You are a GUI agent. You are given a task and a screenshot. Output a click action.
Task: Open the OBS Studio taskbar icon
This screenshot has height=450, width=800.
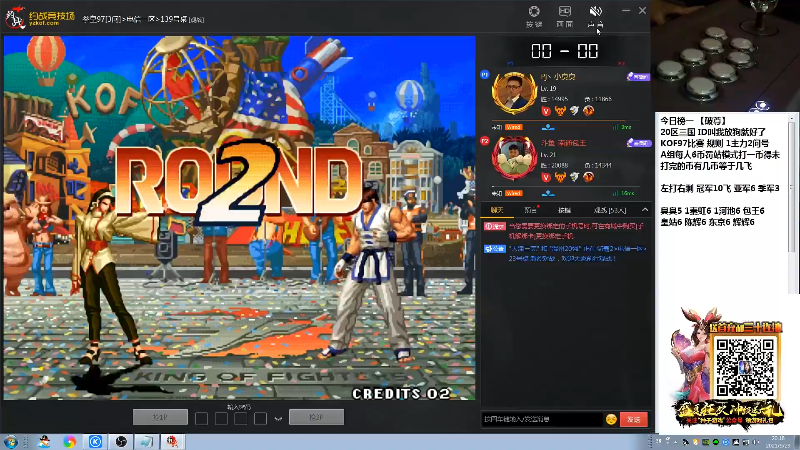[121, 441]
